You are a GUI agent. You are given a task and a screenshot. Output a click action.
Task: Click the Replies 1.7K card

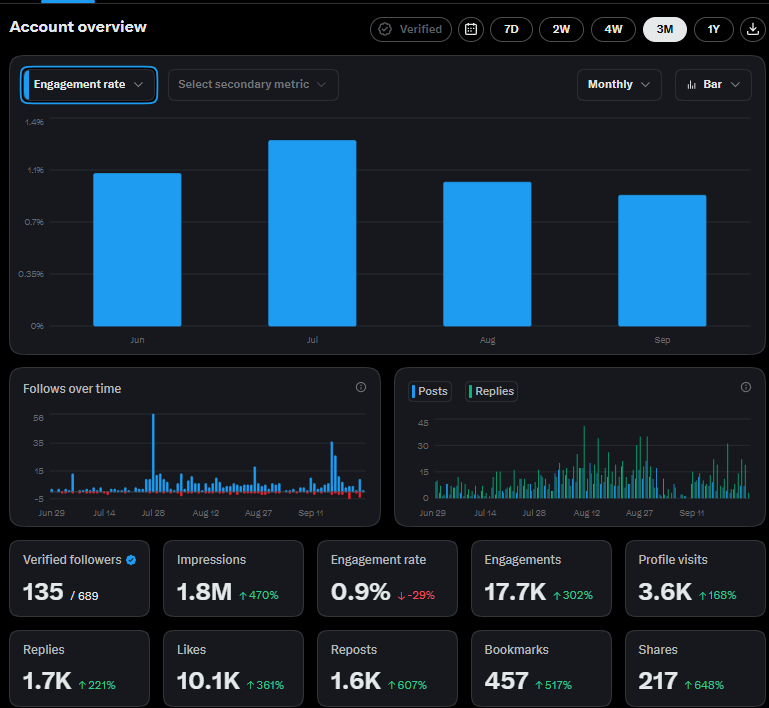79,668
